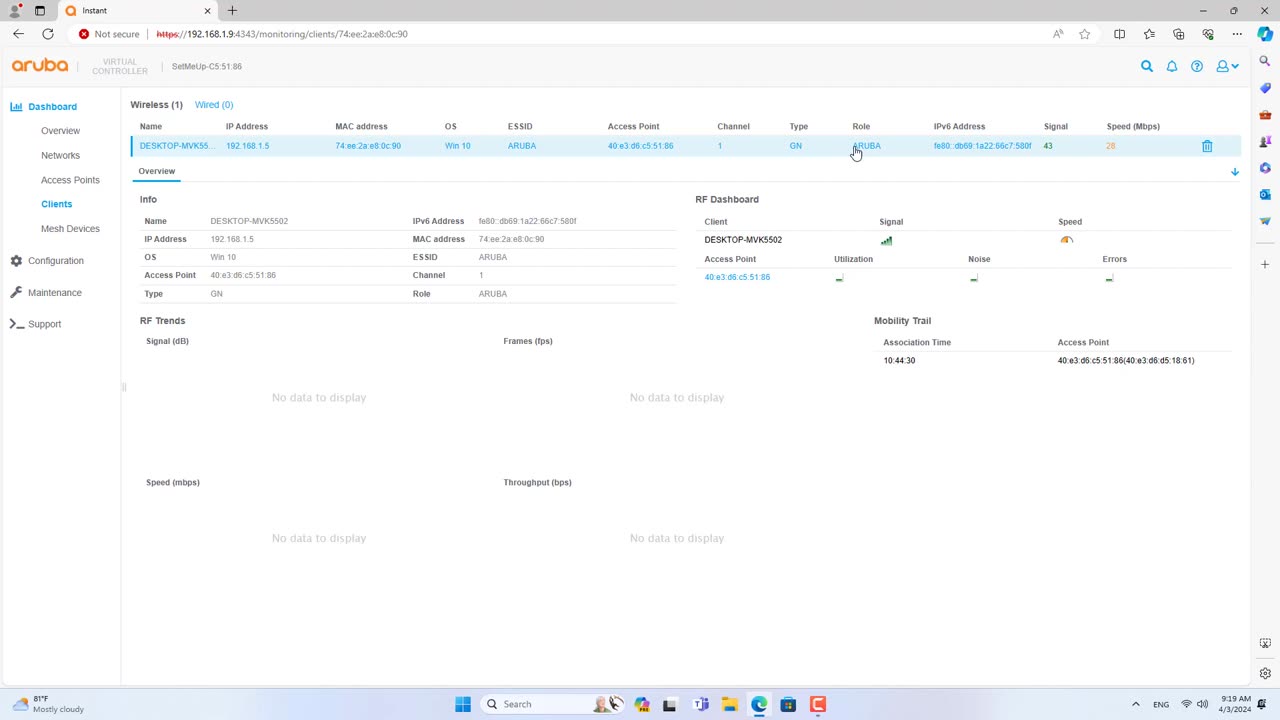Open access point 40:e3:d6:c5:51:86 in RF Dashboard
The height and width of the screenshot is (720, 1280).
coord(737,277)
